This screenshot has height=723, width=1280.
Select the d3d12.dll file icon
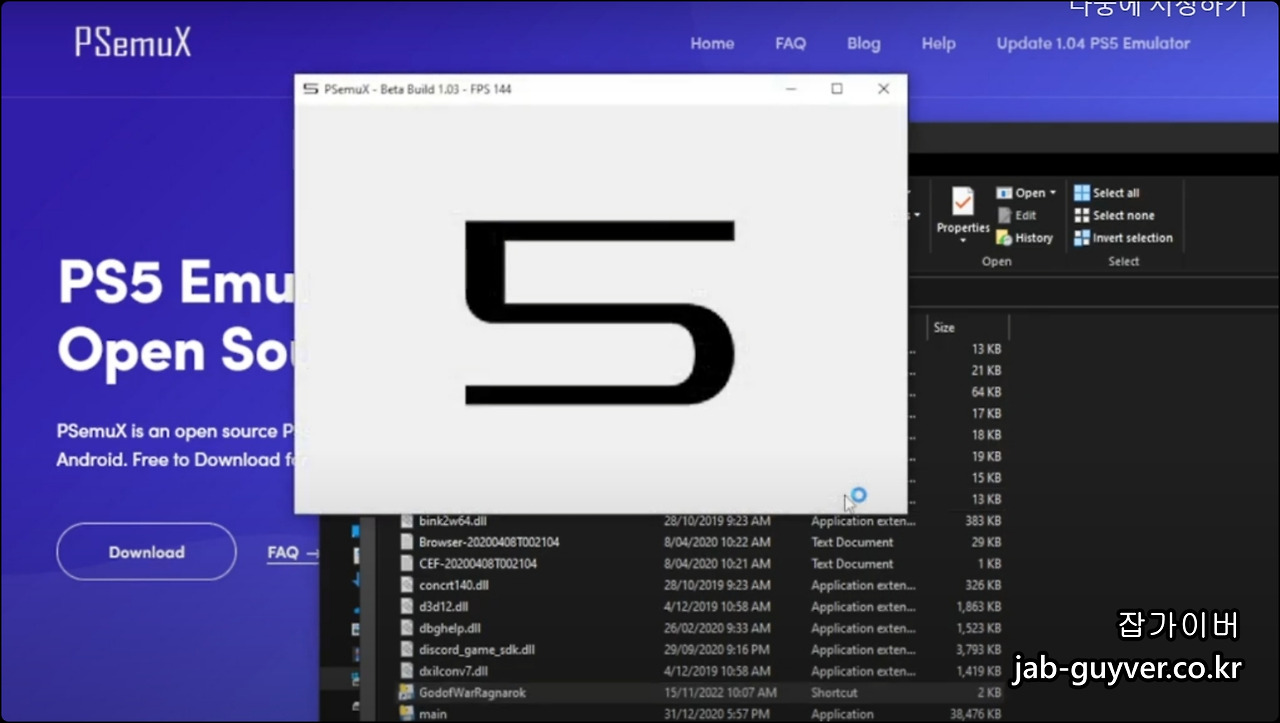pyautogui.click(x=406, y=607)
